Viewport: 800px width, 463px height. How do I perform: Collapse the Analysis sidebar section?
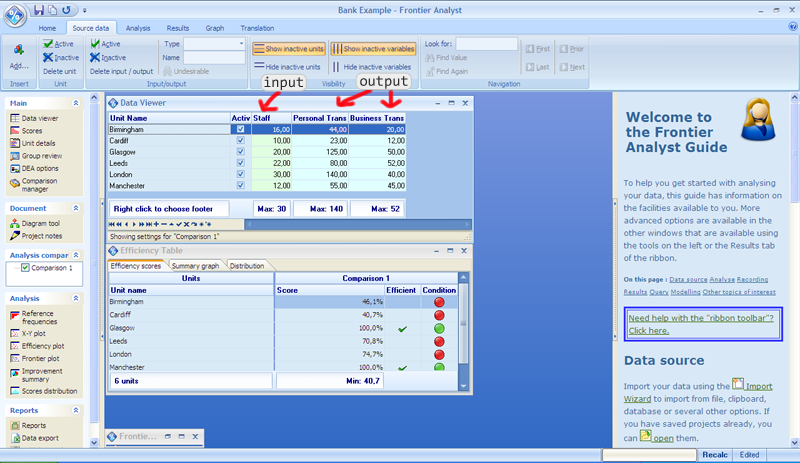click(76, 298)
